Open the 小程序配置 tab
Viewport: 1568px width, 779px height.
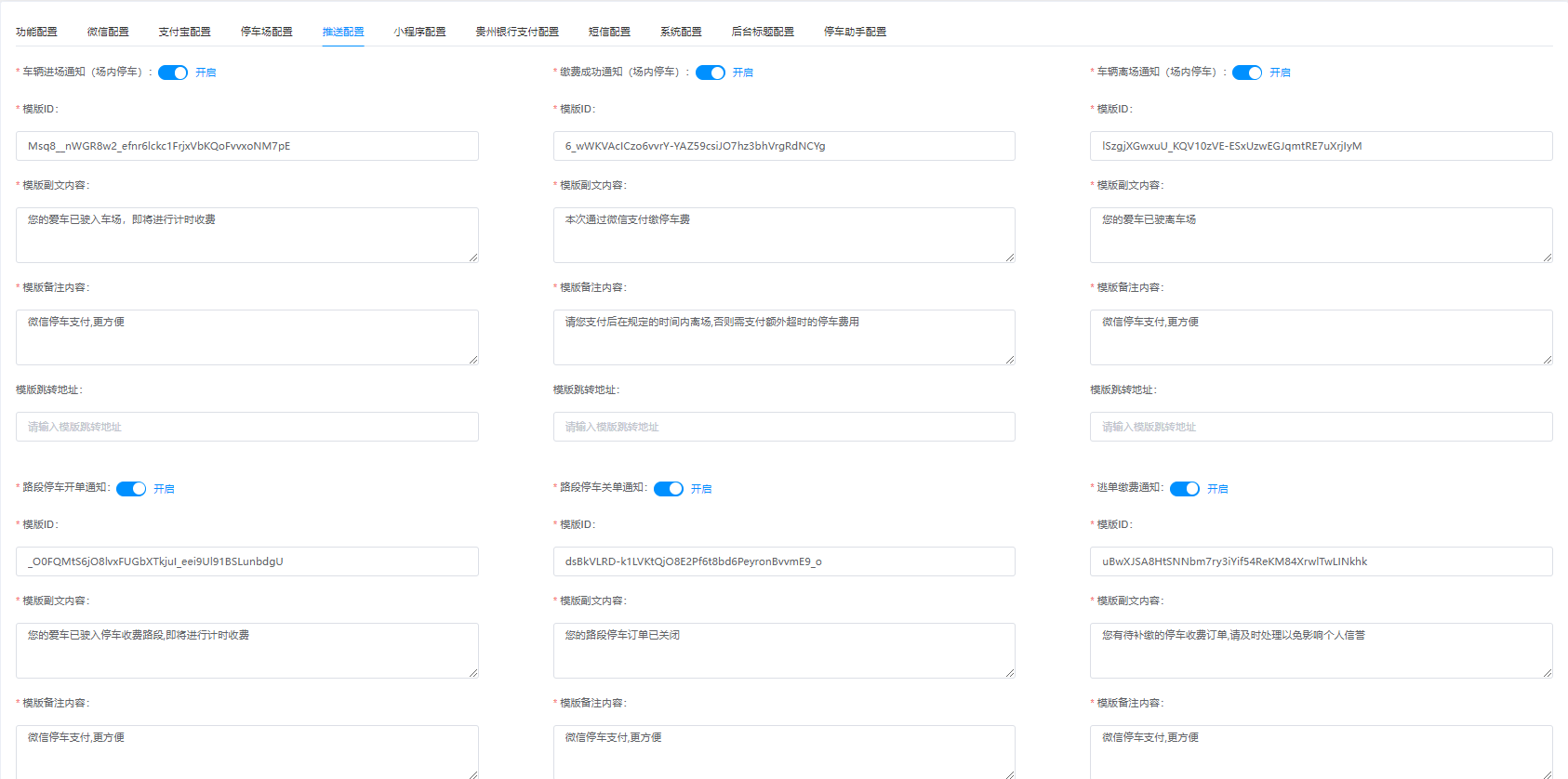[x=419, y=32]
